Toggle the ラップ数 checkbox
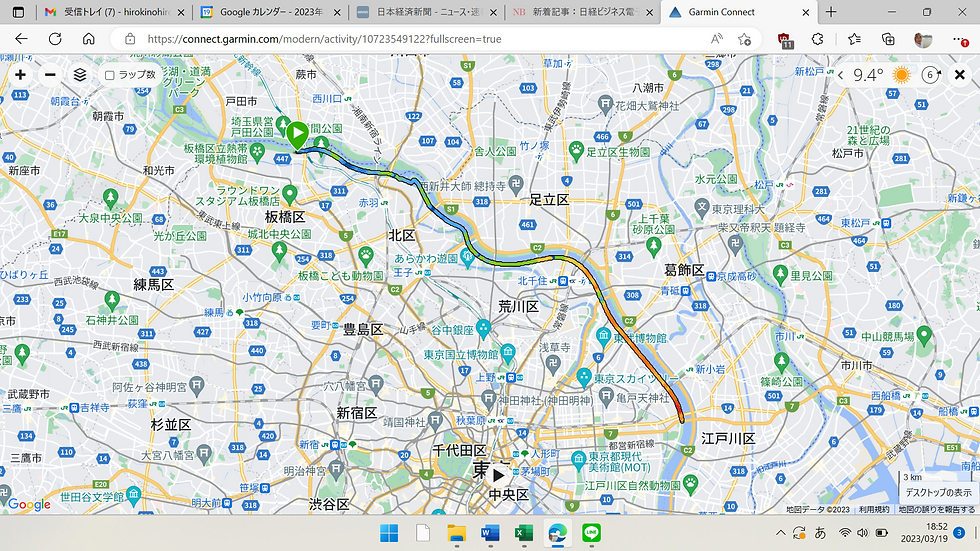The image size is (980, 551). click(x=109, y=75)
